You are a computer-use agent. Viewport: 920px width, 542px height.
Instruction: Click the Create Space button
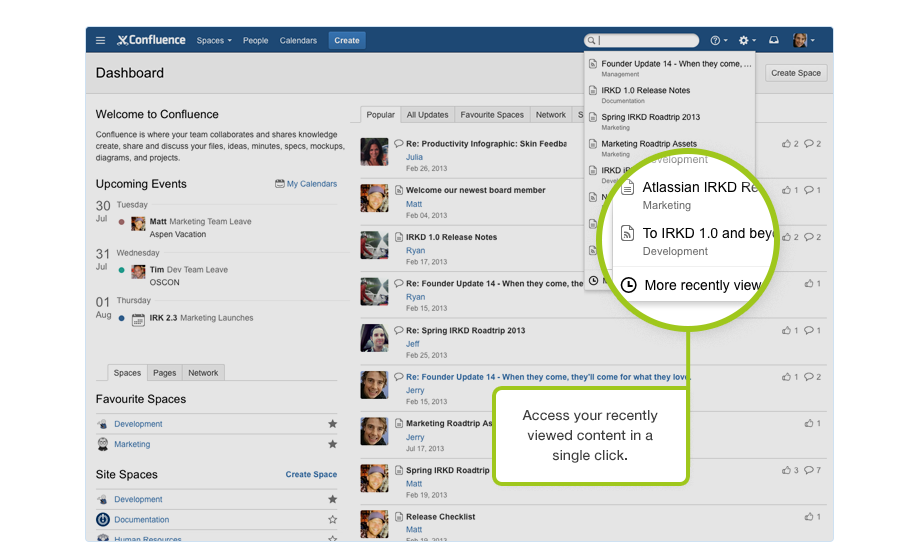point(796,73)
